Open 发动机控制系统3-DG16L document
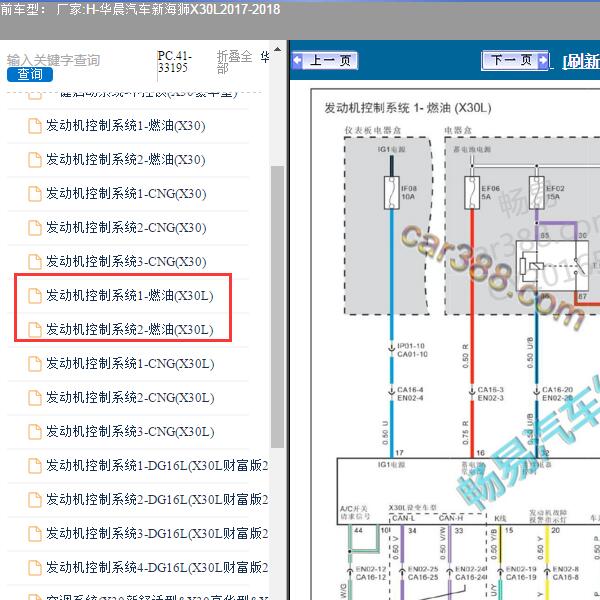 click(157, 533)
